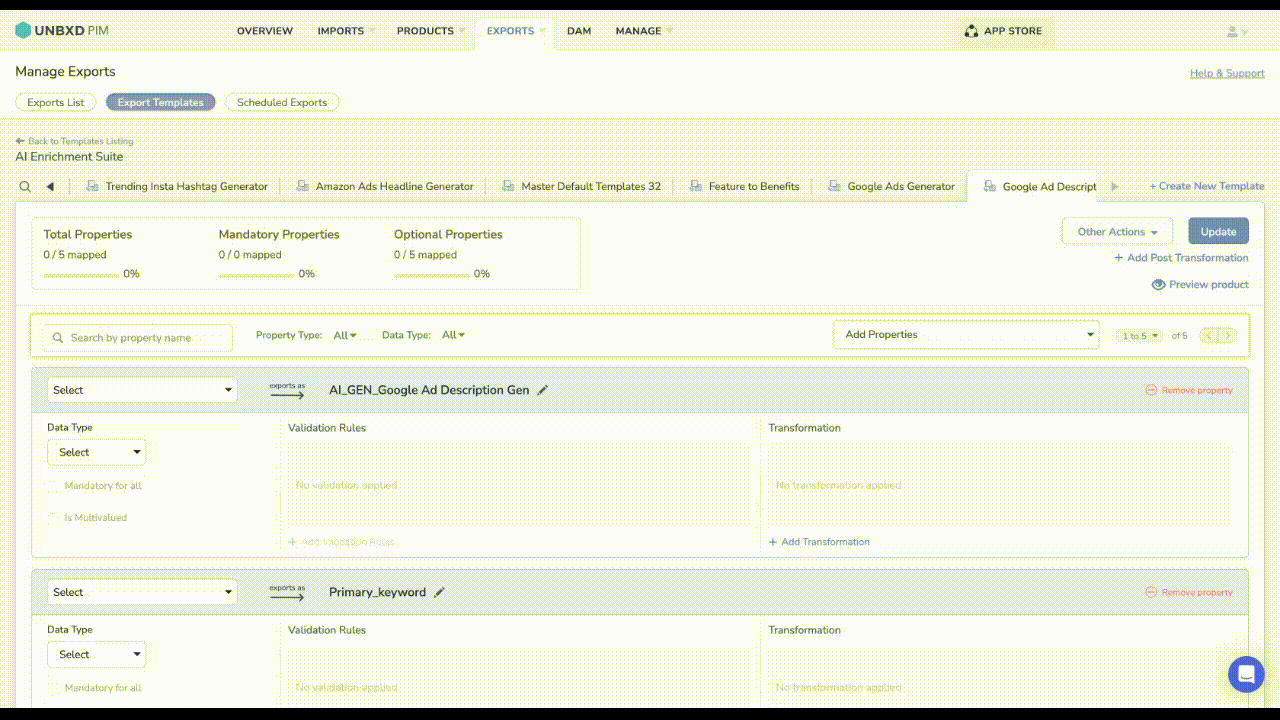
Task: Click the Update button
Action: pyautogui.click(x=1218, y=232)
